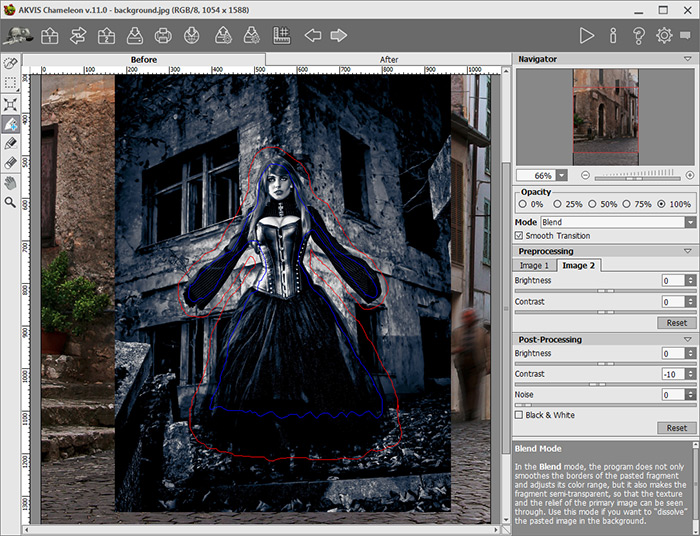Open the preferences gear icon
Screen dimensions: 700x536
(x=664, y=36)
